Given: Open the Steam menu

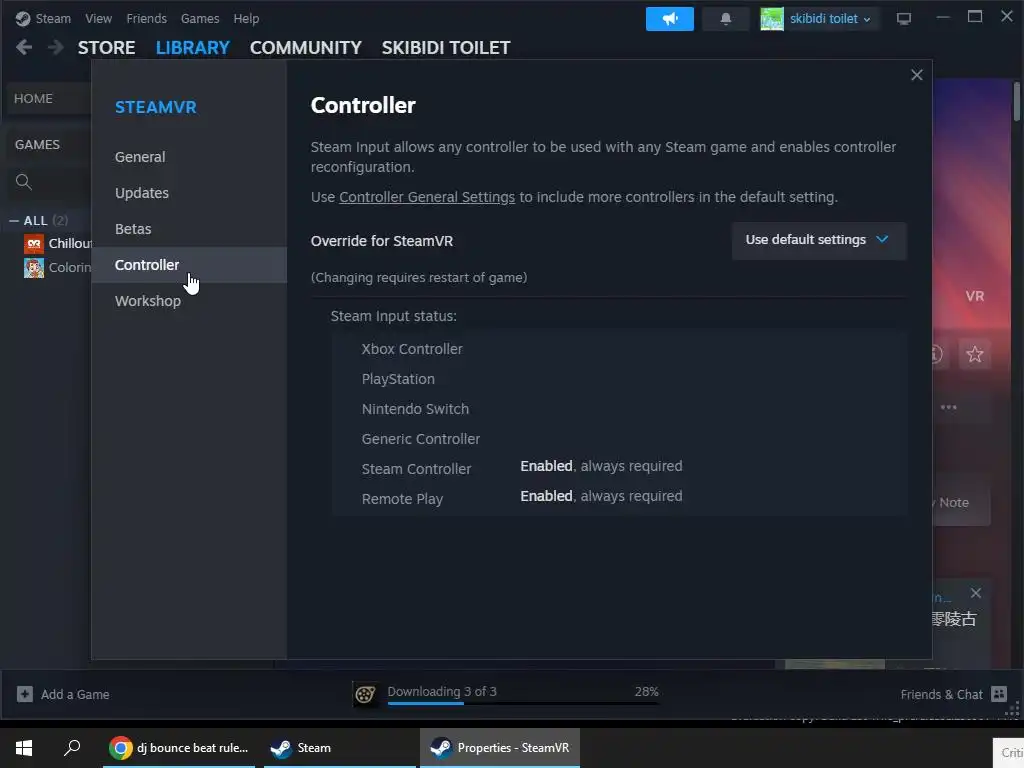Looking at the screenshot, I should tap(53, 18).
